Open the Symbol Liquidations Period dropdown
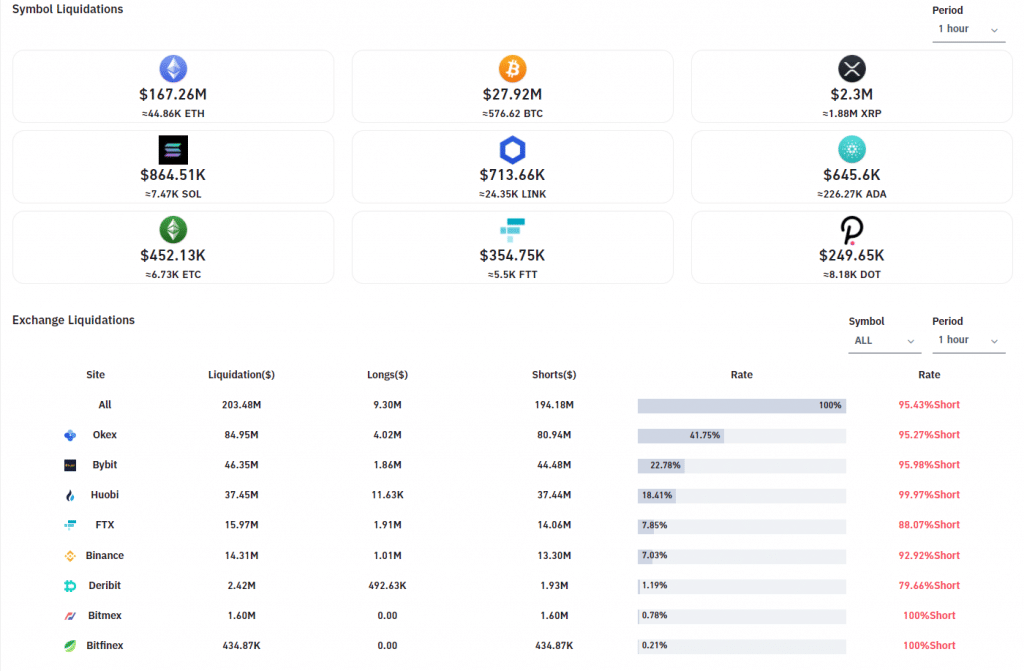 pos(967,29)
